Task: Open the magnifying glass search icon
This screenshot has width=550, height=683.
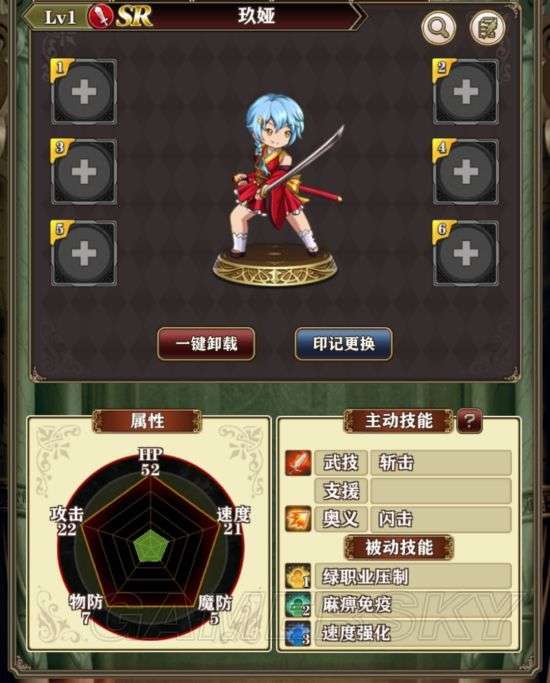Action: pos(438,28)
